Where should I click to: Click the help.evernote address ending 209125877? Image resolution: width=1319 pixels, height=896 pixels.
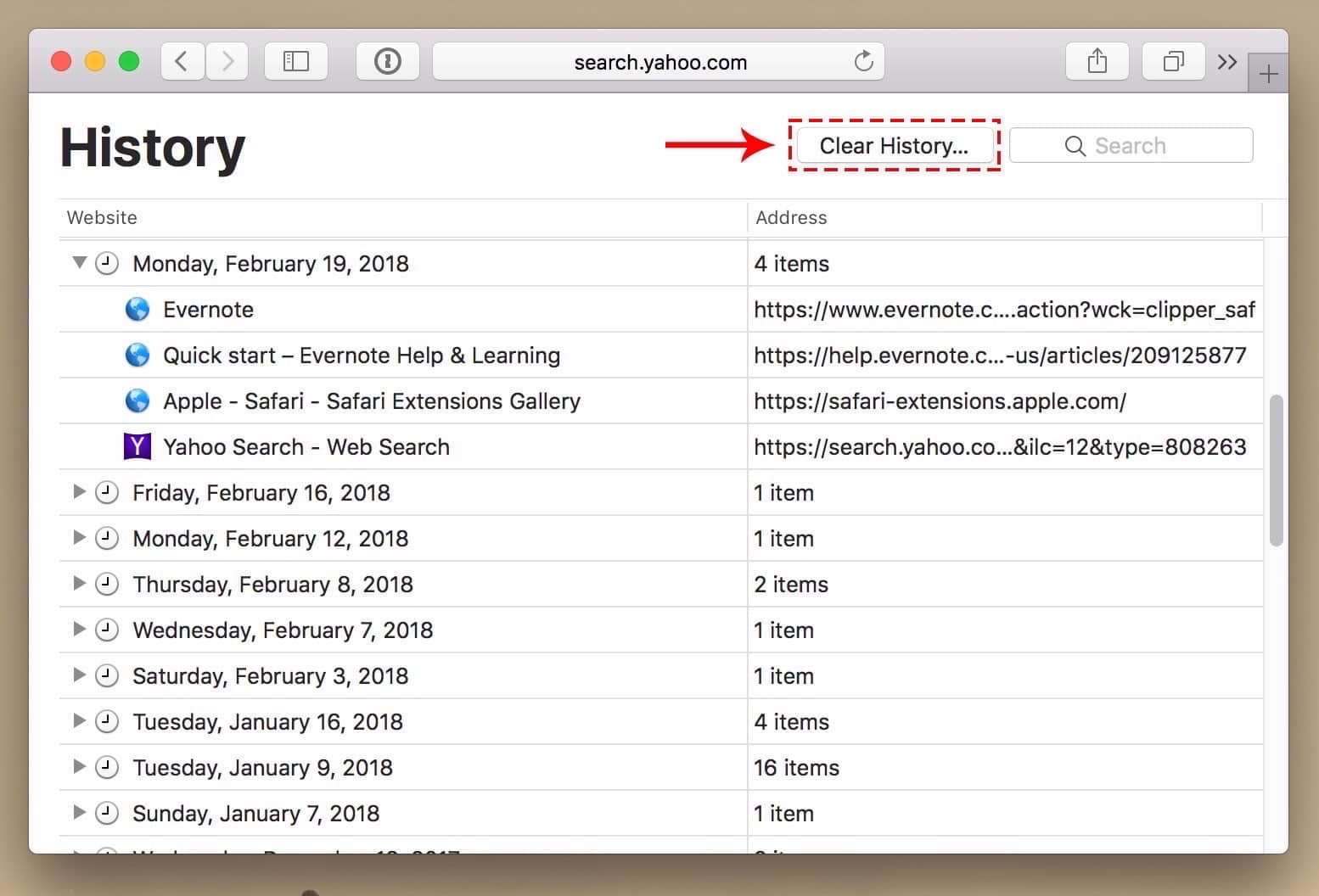click(1000, 356)
